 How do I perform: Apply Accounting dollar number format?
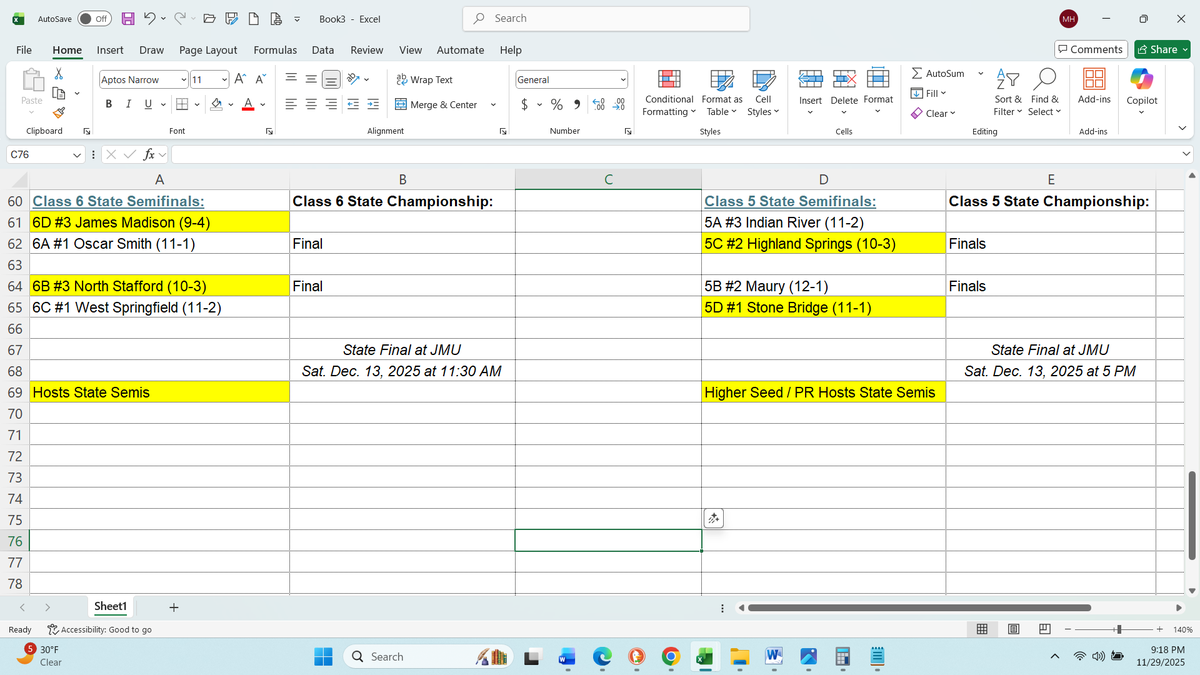pos(526,104)
